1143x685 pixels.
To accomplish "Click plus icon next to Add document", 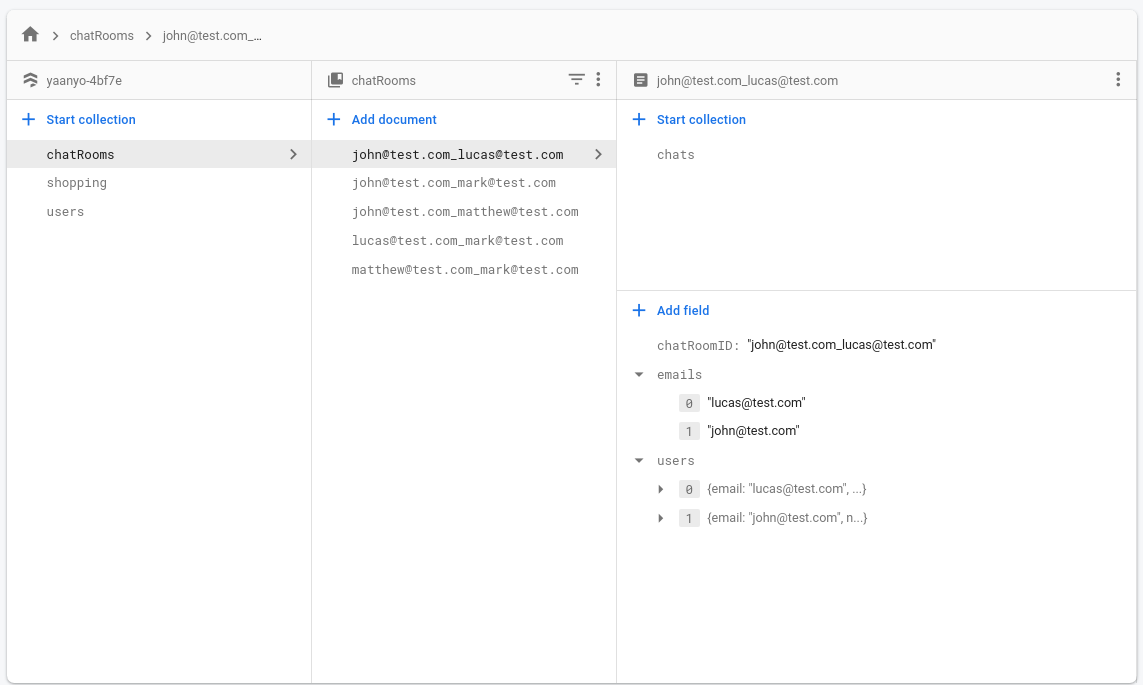I will pyautogui.click(x=334, y=119).
